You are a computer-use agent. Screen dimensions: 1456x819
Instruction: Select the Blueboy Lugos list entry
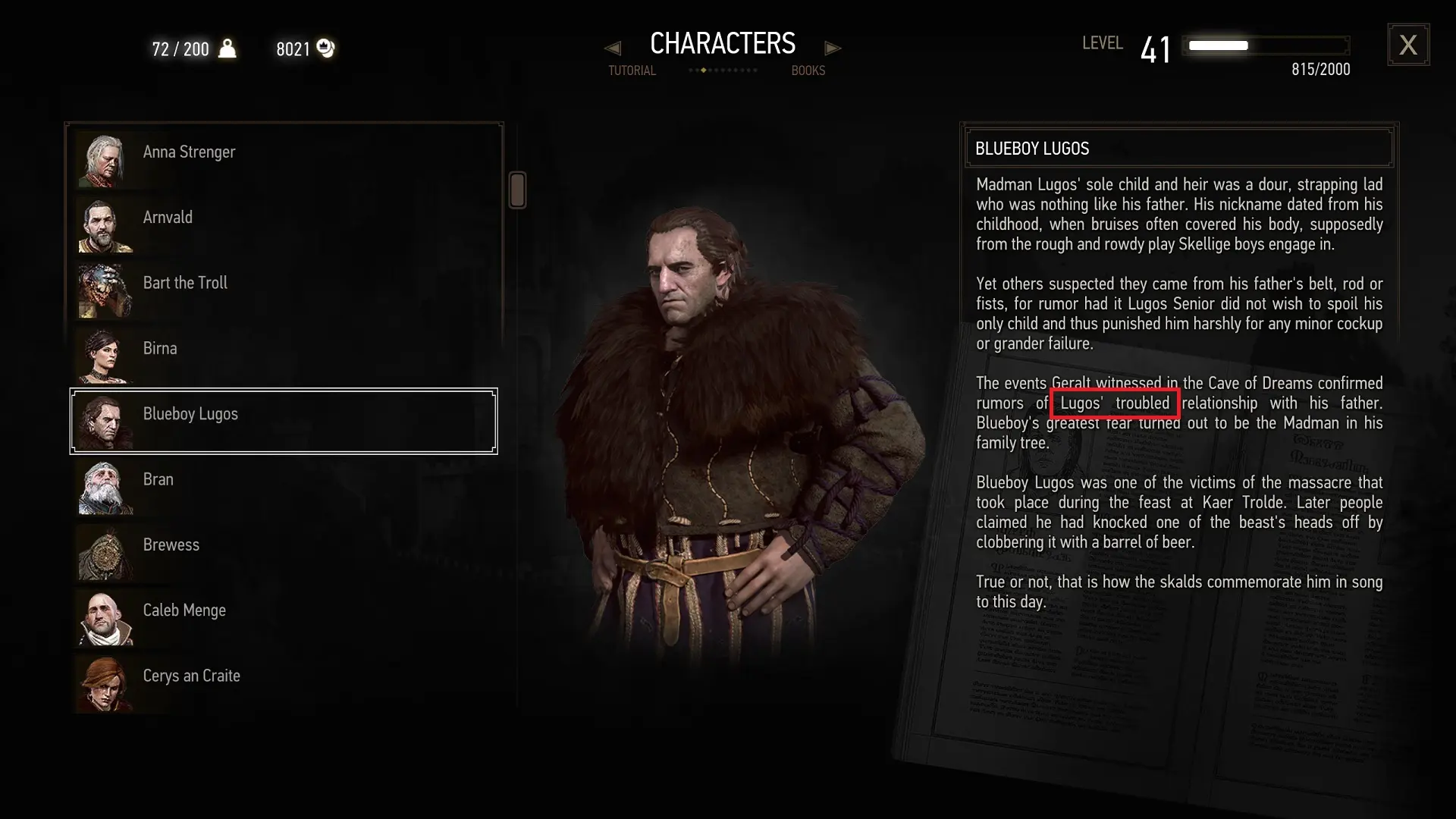click(284, 422)
